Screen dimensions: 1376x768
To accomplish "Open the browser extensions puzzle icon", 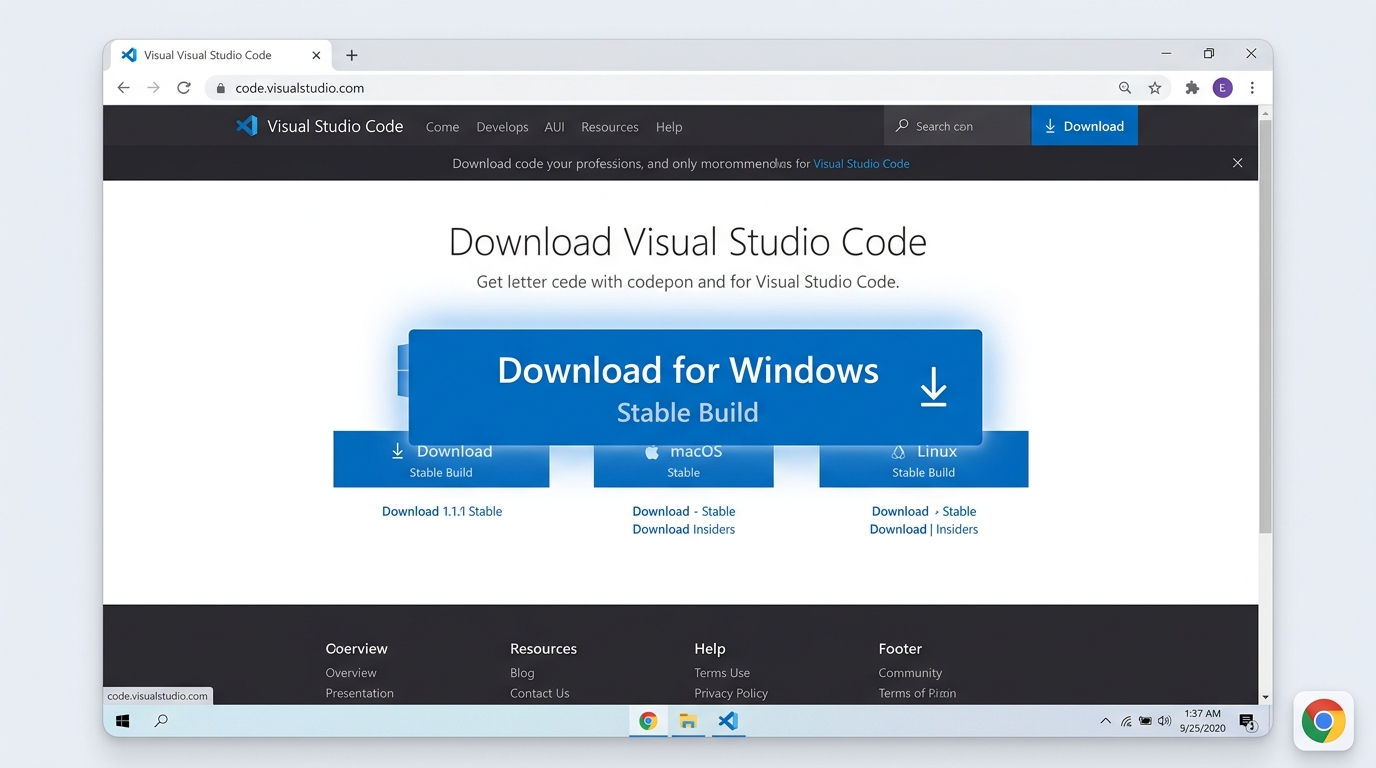I will (1192, 88).
